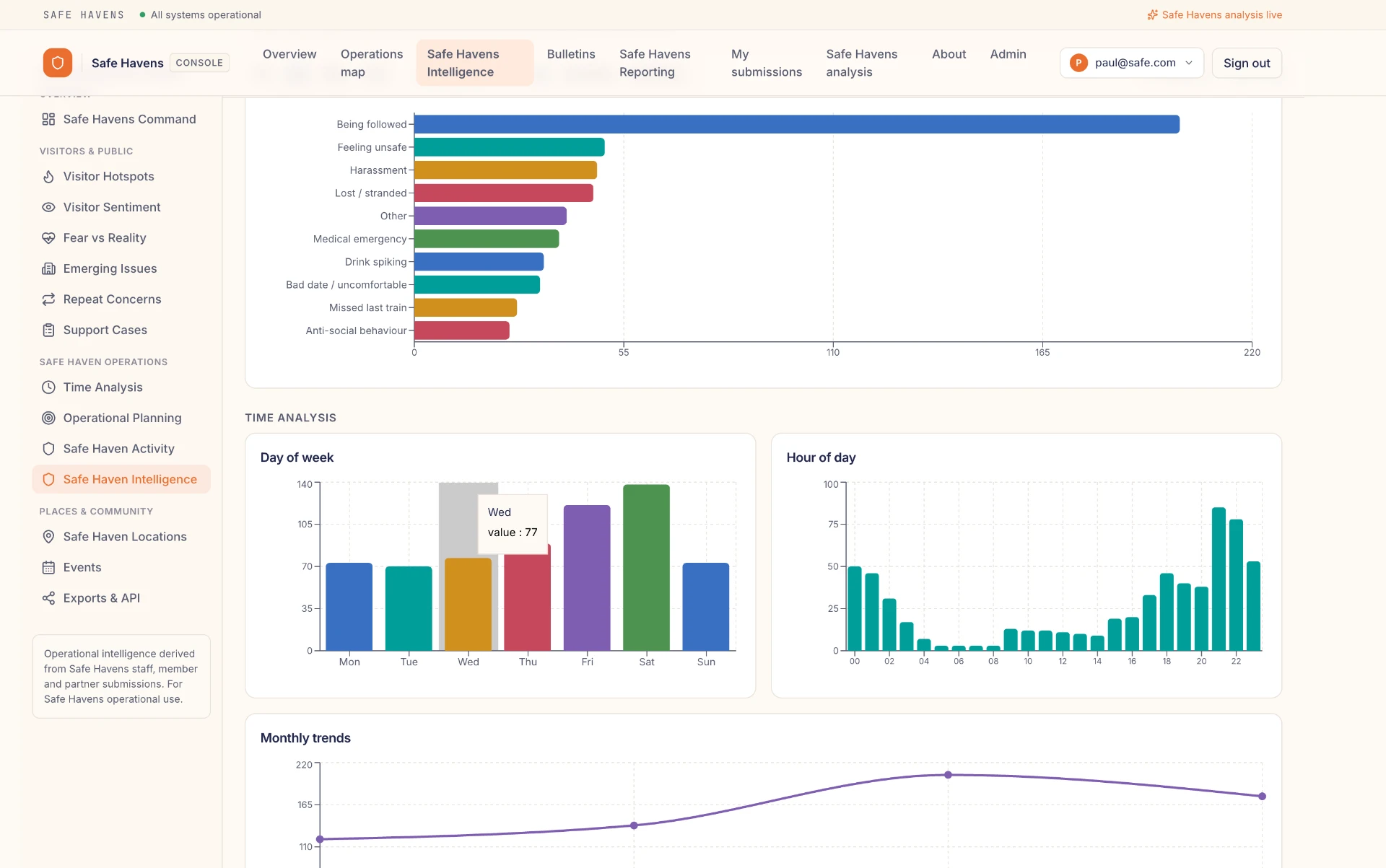
Task: Click the Exports & API share icon
Action: tap(48, 598)
